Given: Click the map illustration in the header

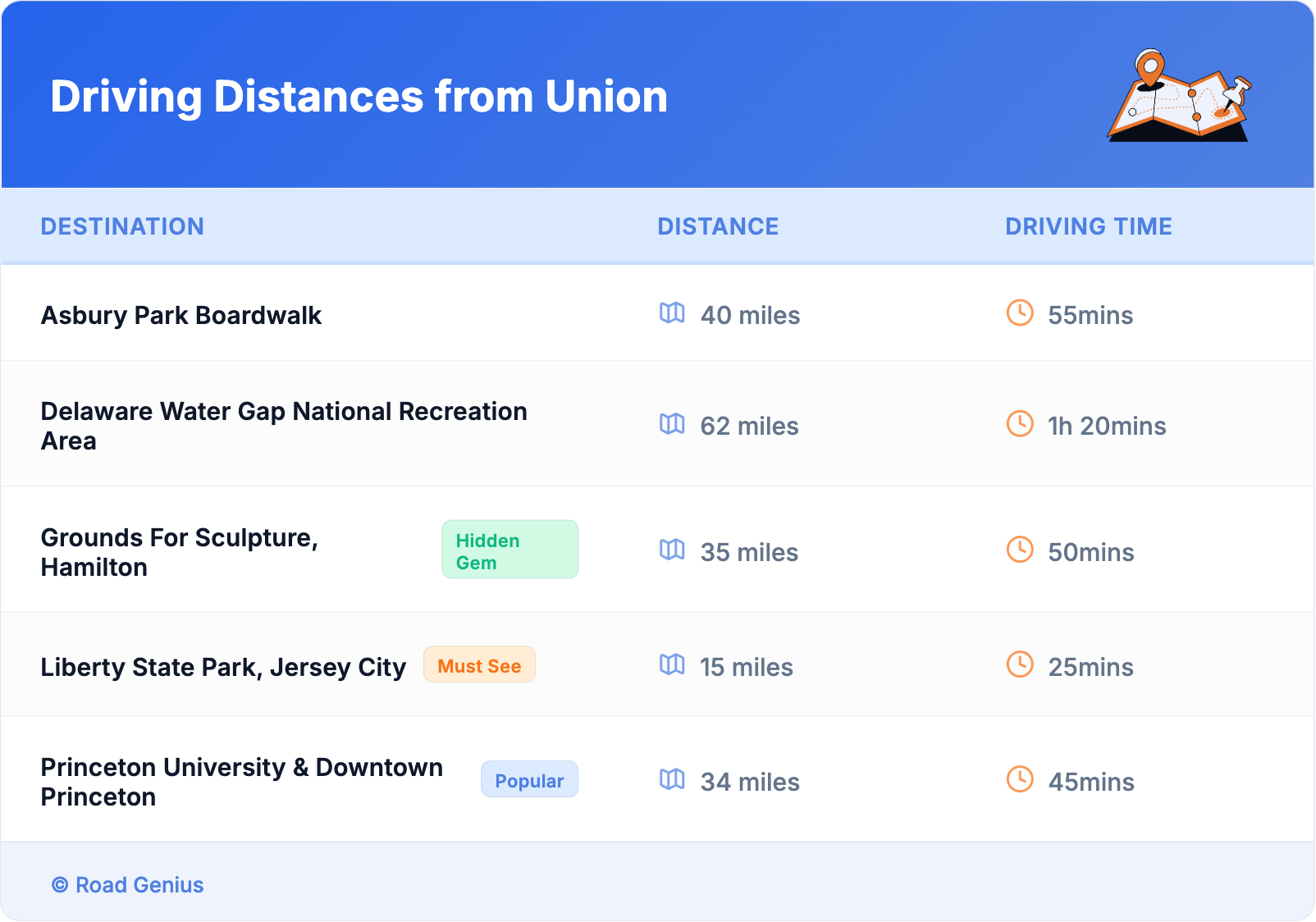Looking at the screenshot, I should (x=1179, y=97).
